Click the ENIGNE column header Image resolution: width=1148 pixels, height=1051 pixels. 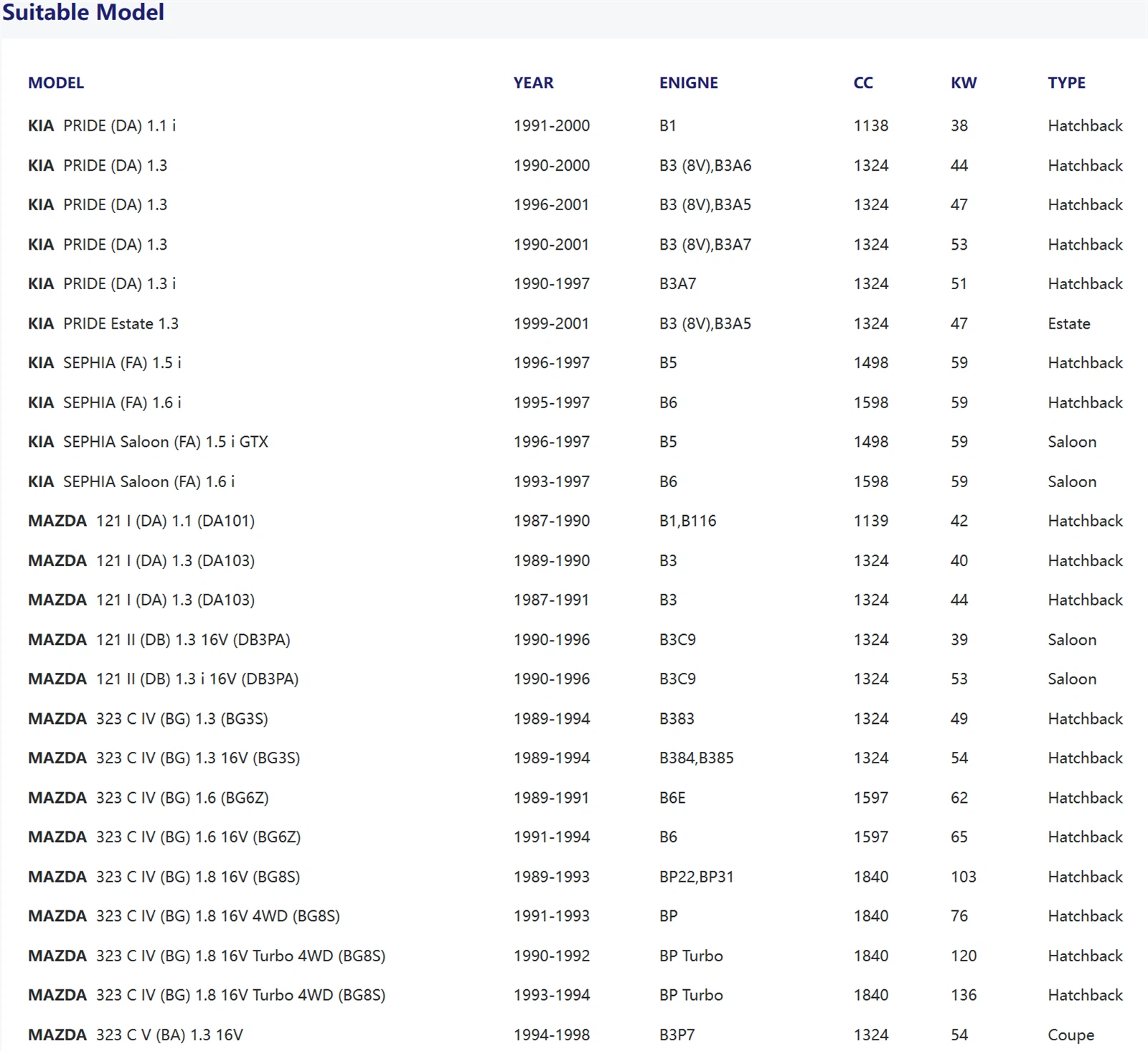(688, 83)
